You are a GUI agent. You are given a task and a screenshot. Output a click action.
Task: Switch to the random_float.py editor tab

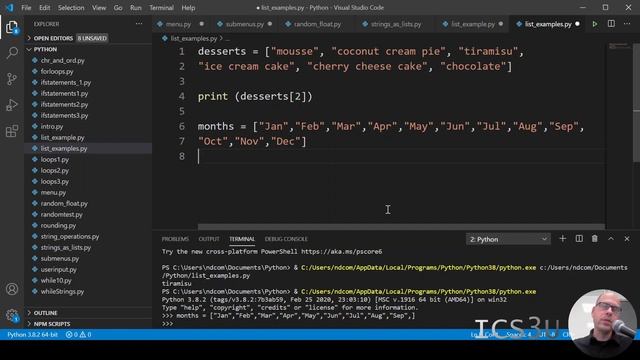pos(317,24)
